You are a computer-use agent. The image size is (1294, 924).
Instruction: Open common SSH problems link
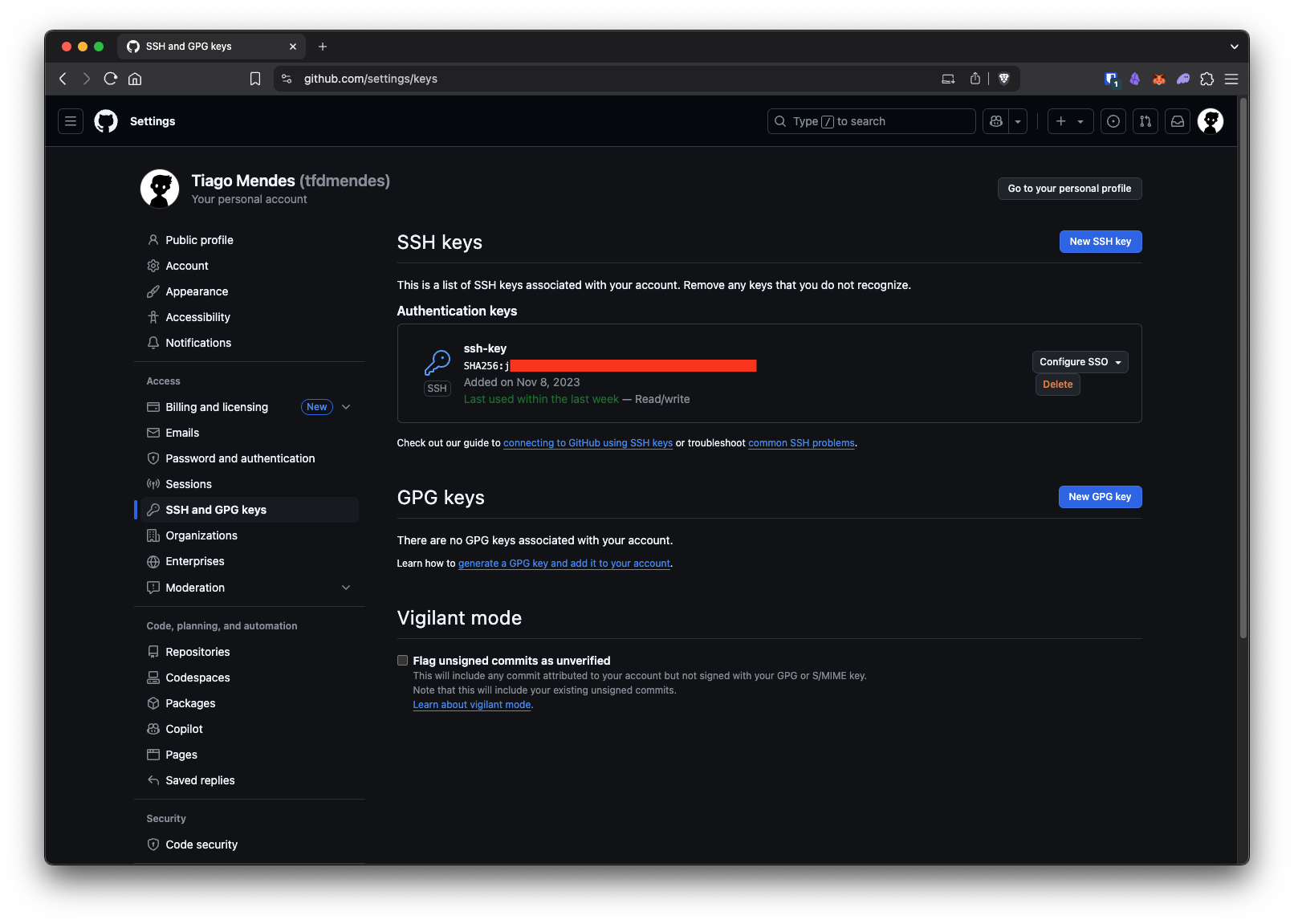(801, 443)
